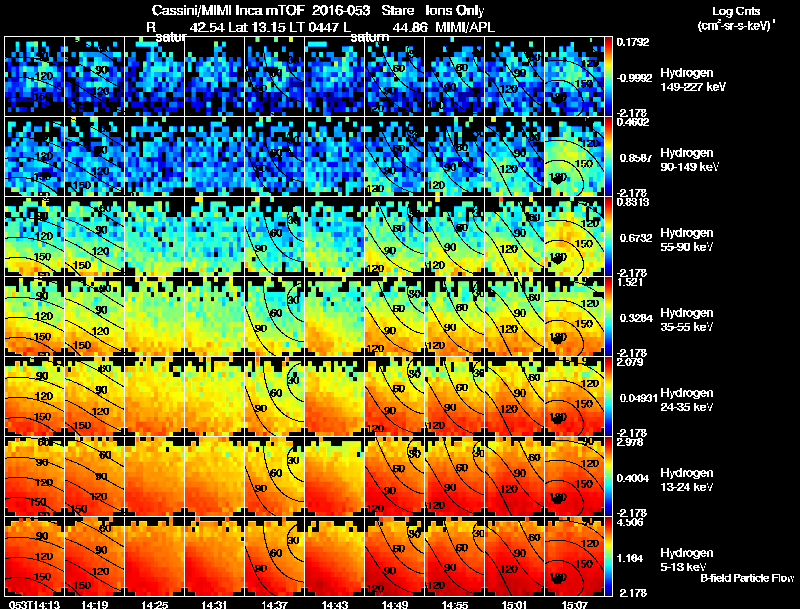The width and height of the screenshot is (800, 609).
Task: Click the 15:07 panel in 149-227 keV row
Action: click(x=574, y=76)
